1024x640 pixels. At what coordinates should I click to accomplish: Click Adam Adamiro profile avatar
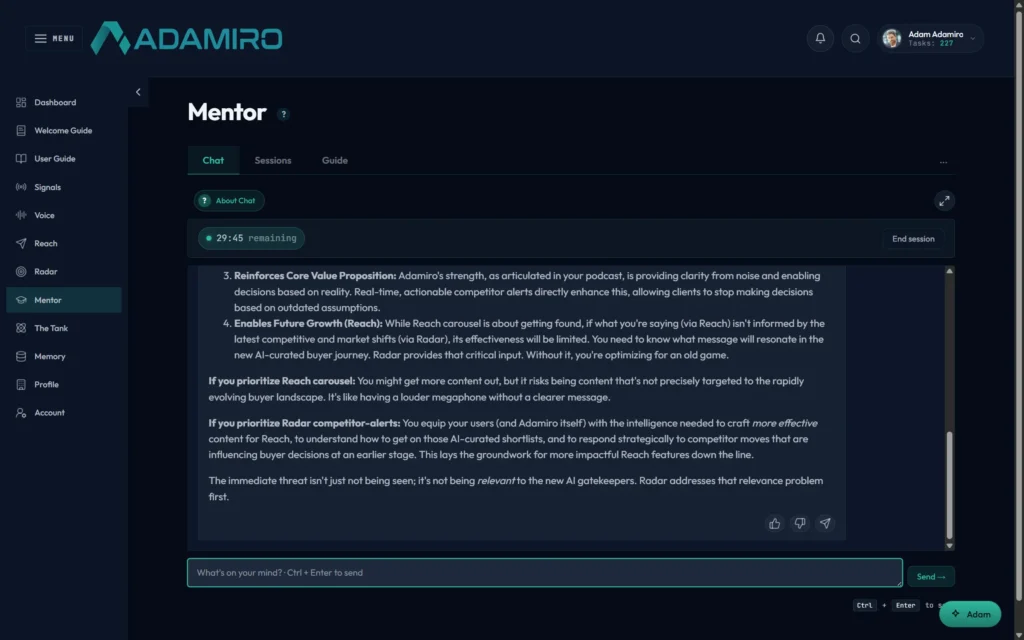(891, 39)
